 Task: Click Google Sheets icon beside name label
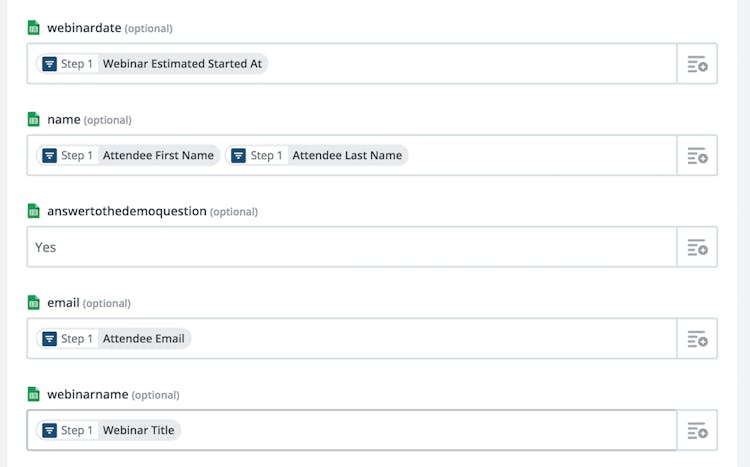click(34, 120)
